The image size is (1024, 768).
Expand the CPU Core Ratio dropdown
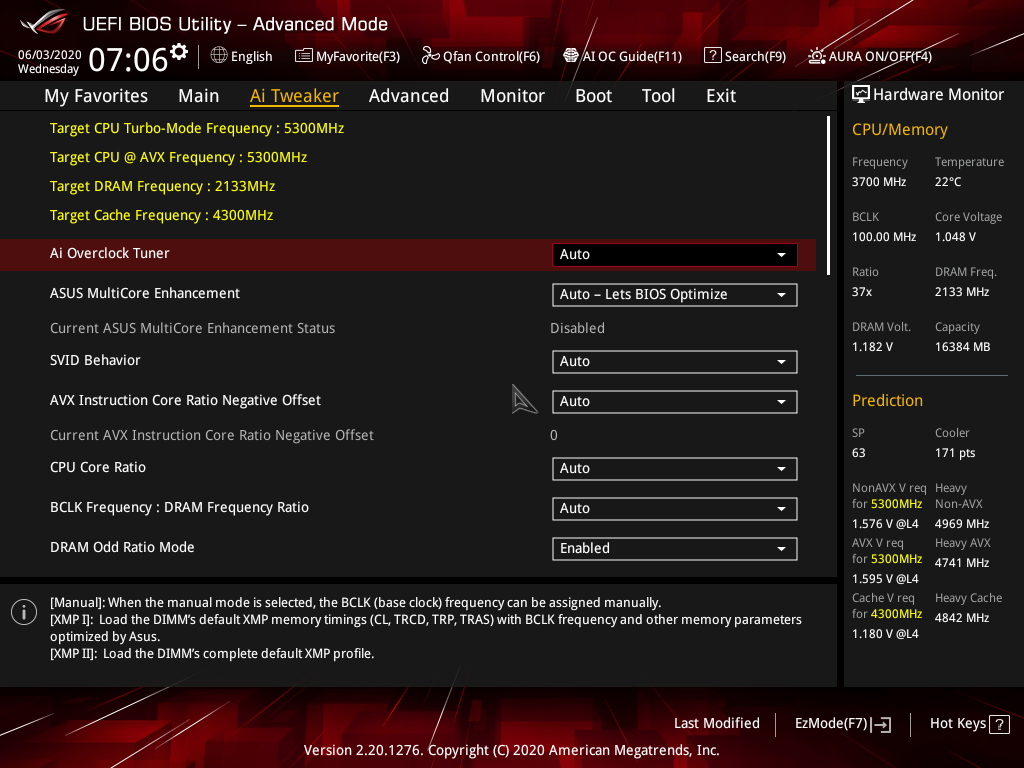point(674,468)
